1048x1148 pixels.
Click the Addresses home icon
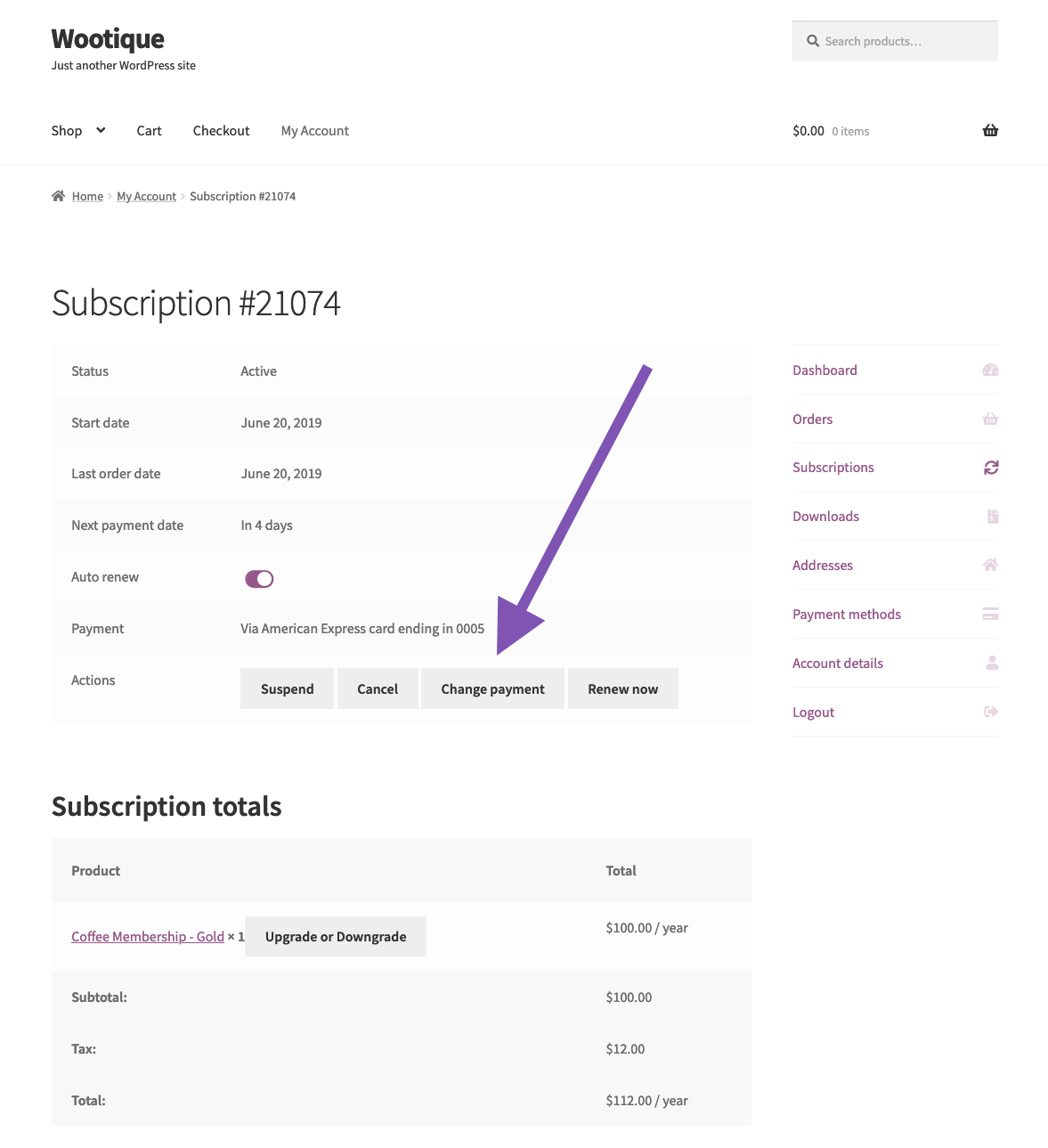(x=989, y=564)
